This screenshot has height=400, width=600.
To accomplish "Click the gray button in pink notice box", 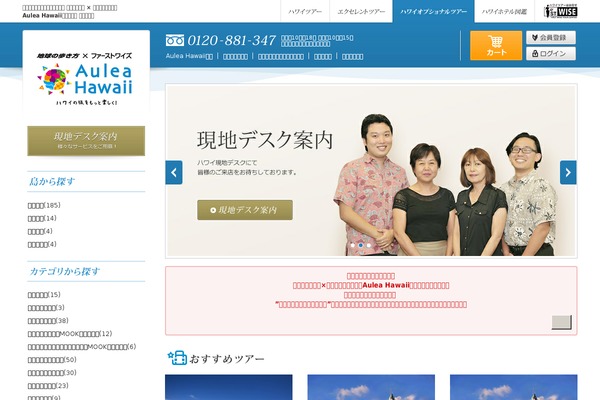I will pos(562,322).
